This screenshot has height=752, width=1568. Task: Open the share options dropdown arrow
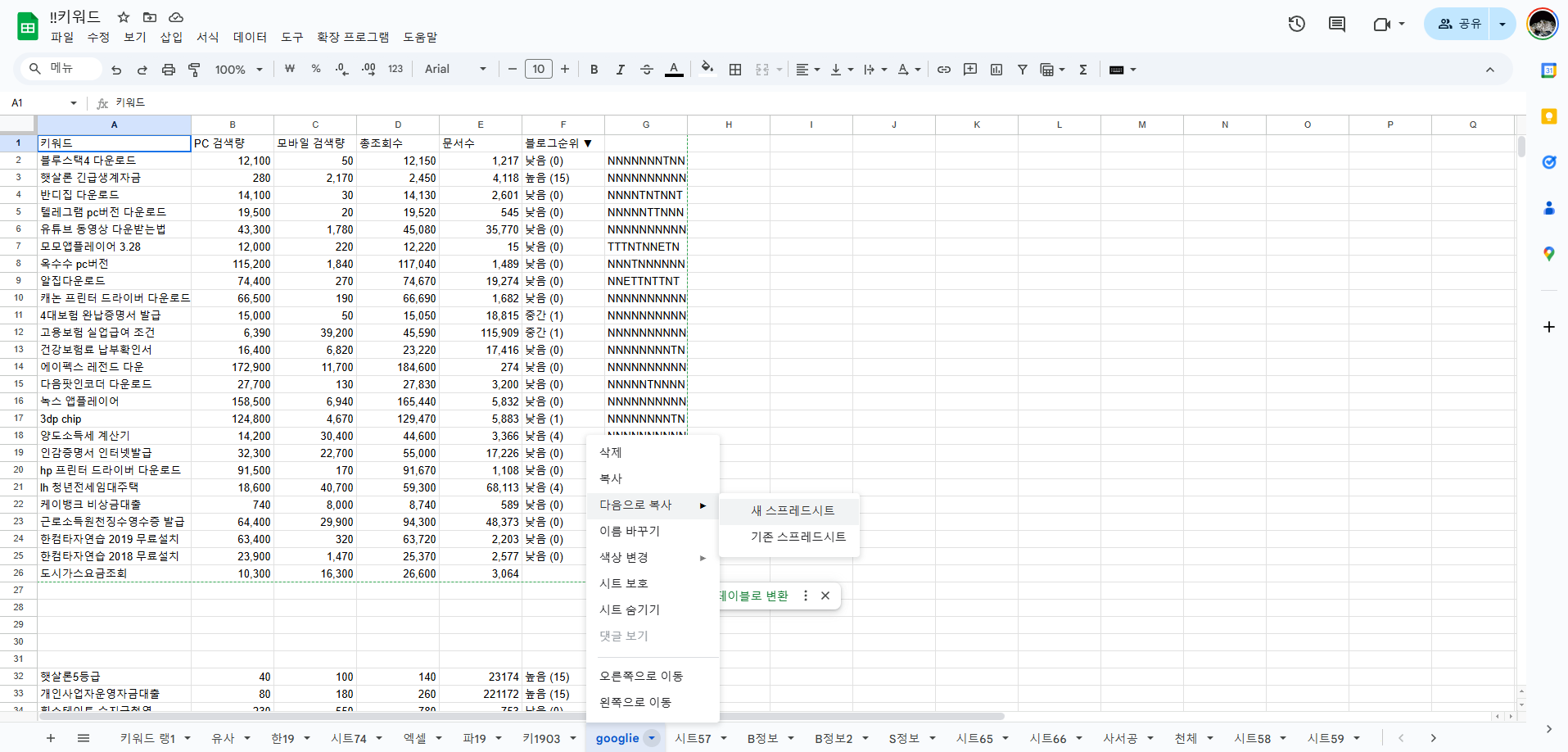coord(1502,24)
